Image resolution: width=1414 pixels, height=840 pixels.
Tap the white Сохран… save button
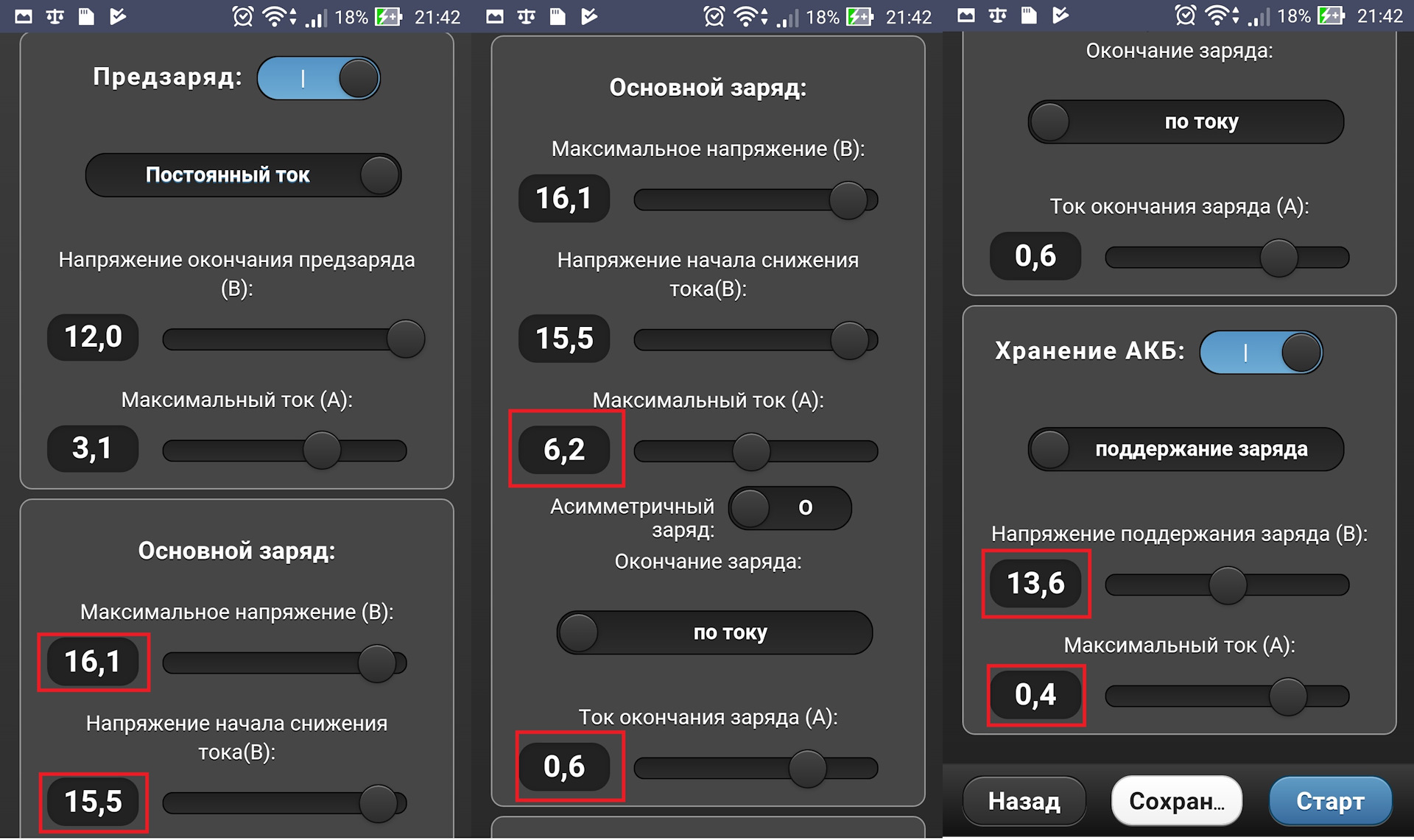click(1176, 800)
